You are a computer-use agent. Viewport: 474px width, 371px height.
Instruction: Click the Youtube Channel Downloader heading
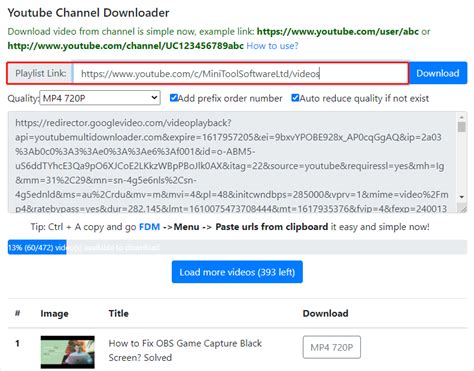pyautogui.click(x=88, y=13)
